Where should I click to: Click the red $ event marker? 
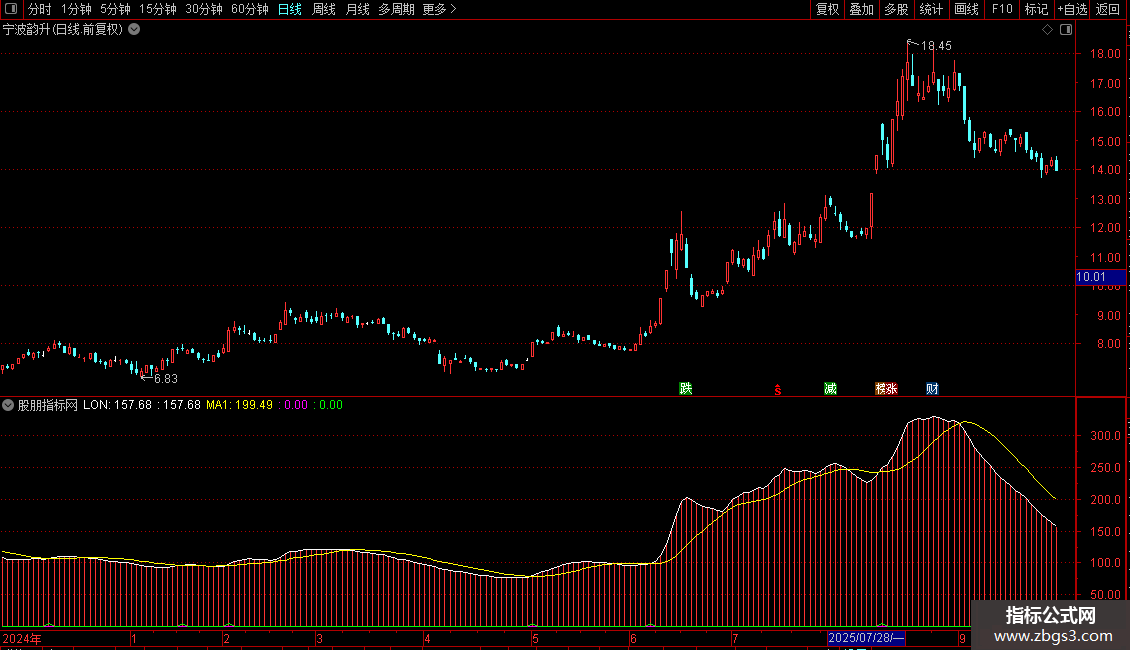pos(777,390)
